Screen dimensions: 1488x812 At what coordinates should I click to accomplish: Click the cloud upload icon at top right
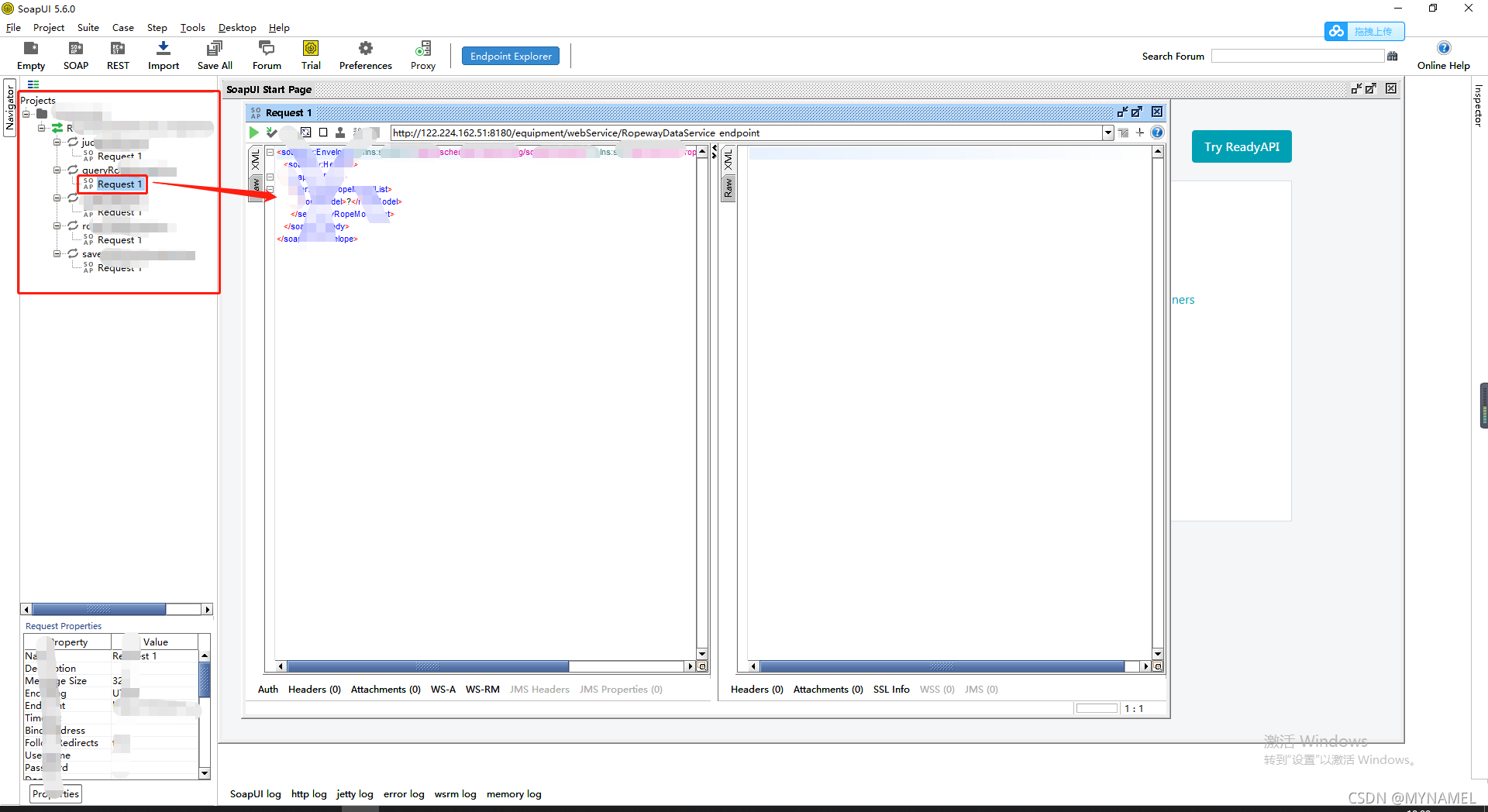pyautogui.click(x=1336, y=31)
